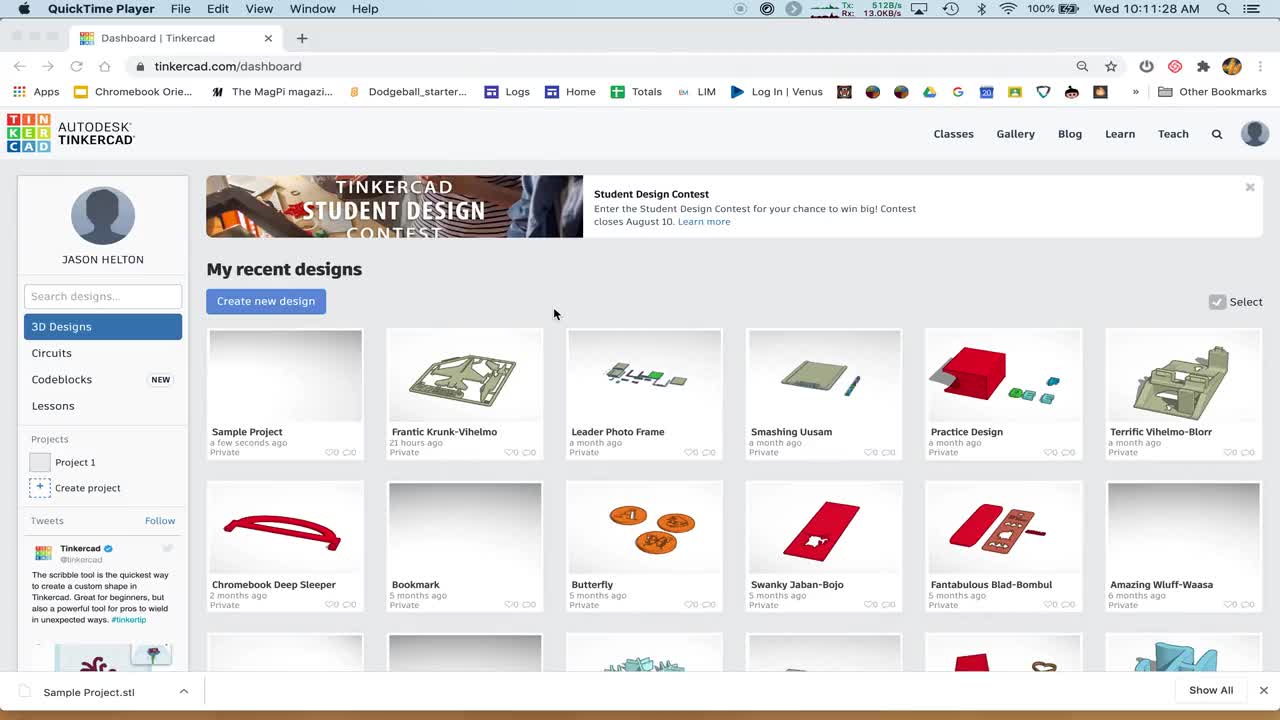Click the Wi-Fi icon in menu bar

click(1008, 9)
